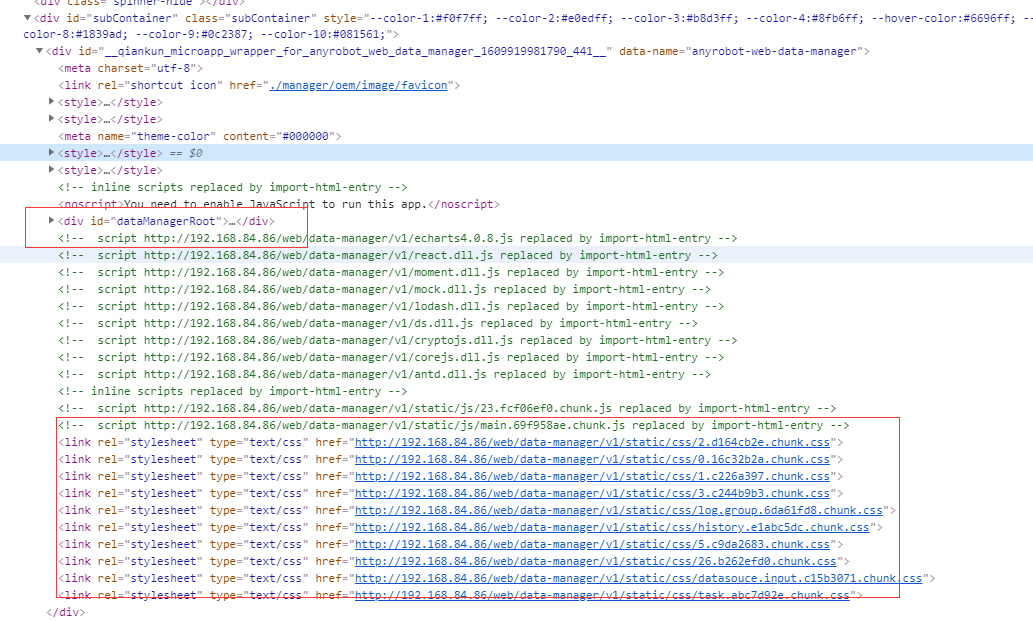Image resolution: width=1033 pixels, height=621 pixels.
Task: Expand the style node marked == $0
Action: click(x=51, y=153)
